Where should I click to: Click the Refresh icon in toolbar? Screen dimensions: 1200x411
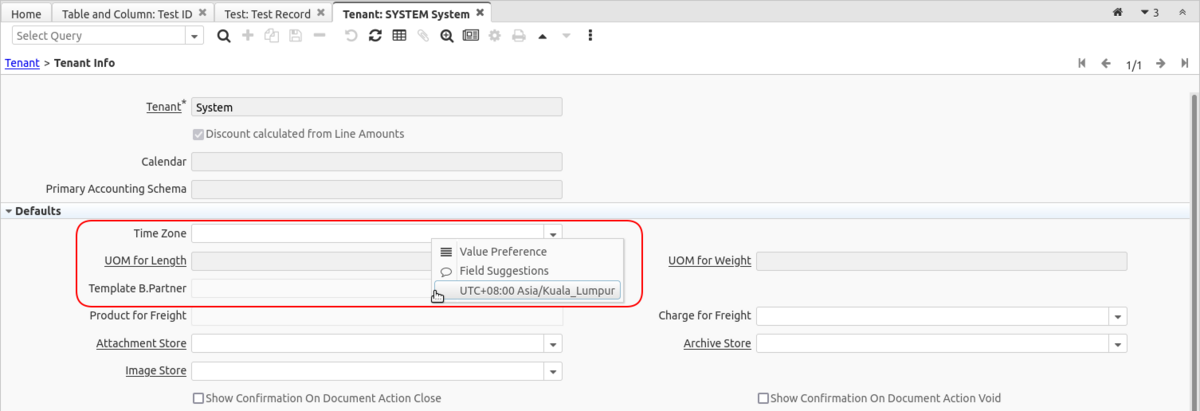pyautogui.click(x=375, y=35)
